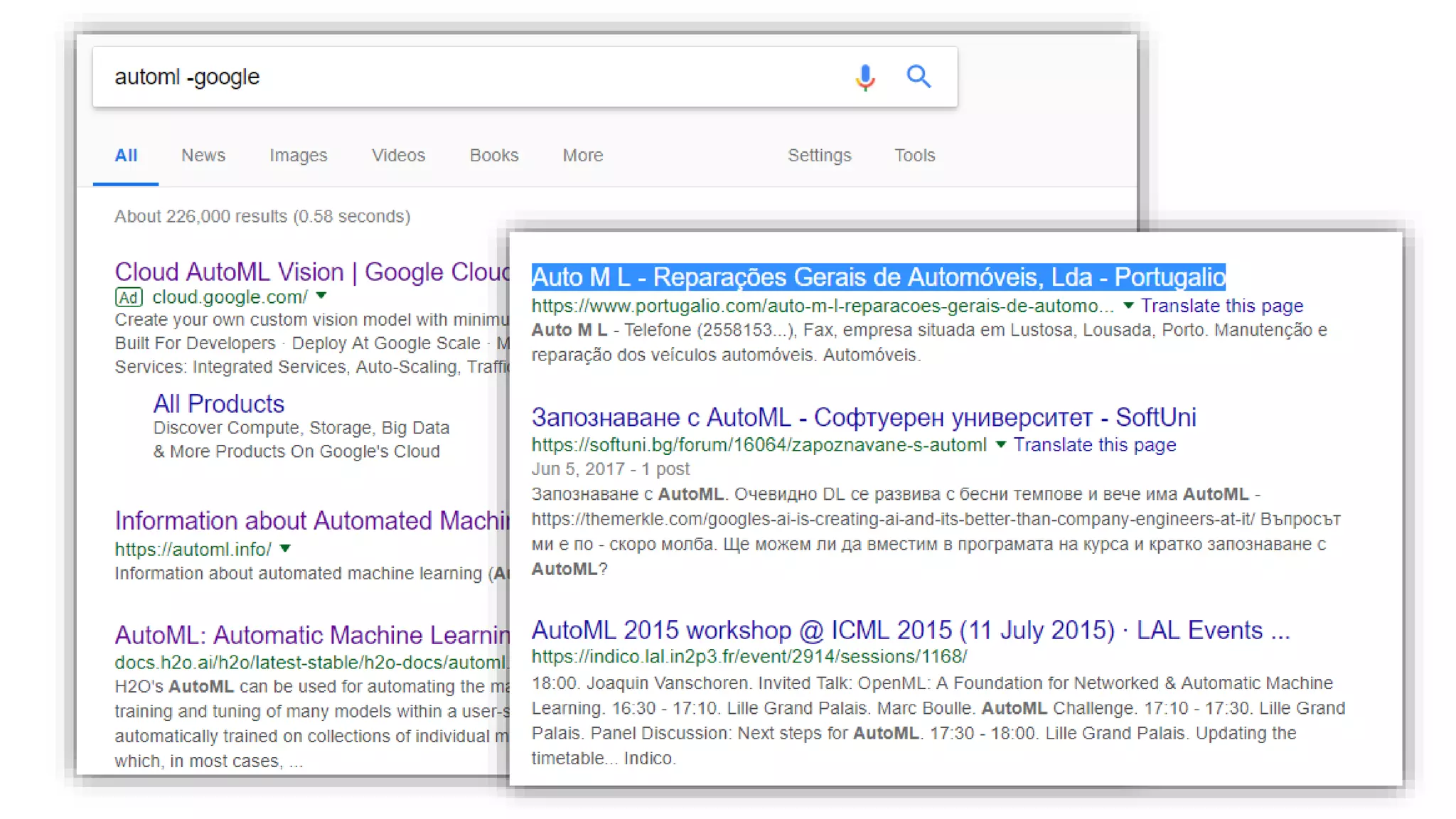This screenshot has width=1456, height=819.
Task: Switch to the News tab
Action: [x=203, y=155]
